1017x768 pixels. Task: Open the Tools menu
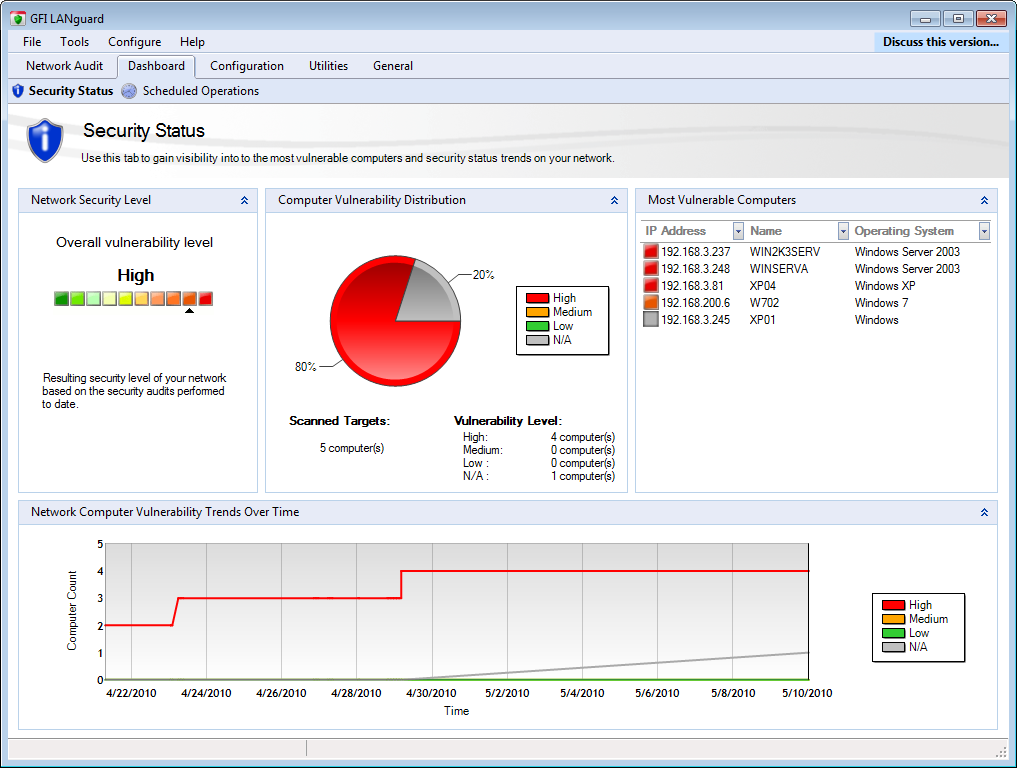[x=75, y=42]
